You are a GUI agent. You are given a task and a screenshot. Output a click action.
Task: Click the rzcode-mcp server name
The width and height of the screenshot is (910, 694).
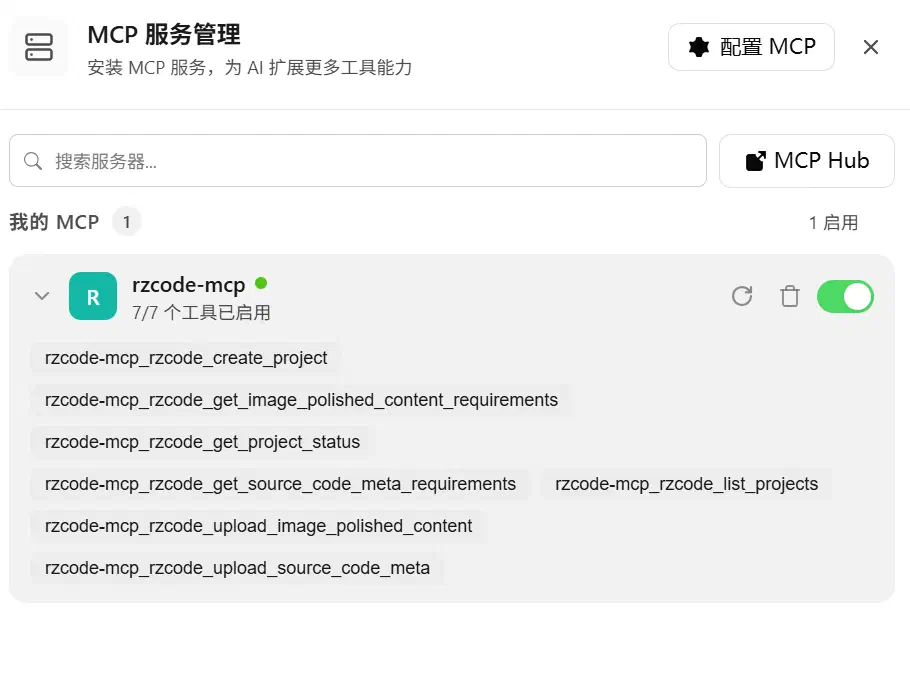[189, 285]
